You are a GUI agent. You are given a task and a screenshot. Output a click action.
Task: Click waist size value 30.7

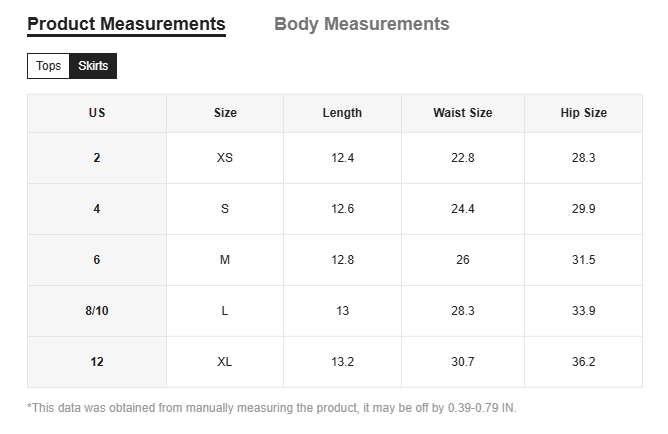tap(462, 362)
